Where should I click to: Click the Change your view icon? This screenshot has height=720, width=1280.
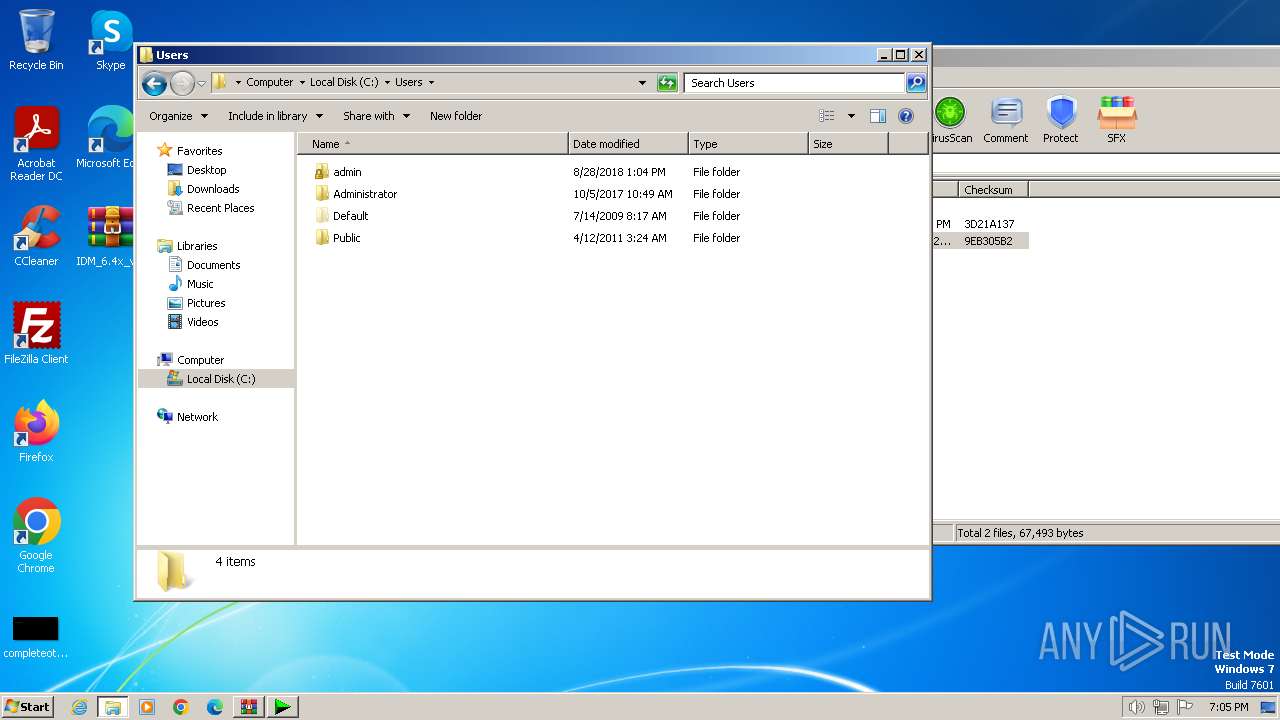827,116
